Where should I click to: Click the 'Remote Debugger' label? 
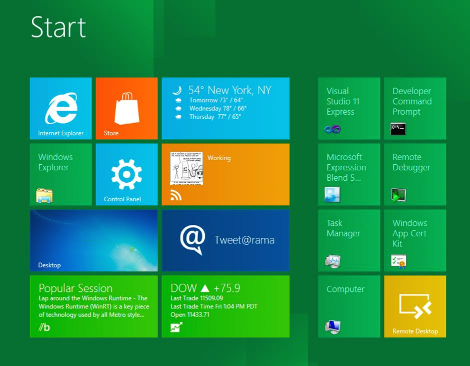[x=411, y=162]
